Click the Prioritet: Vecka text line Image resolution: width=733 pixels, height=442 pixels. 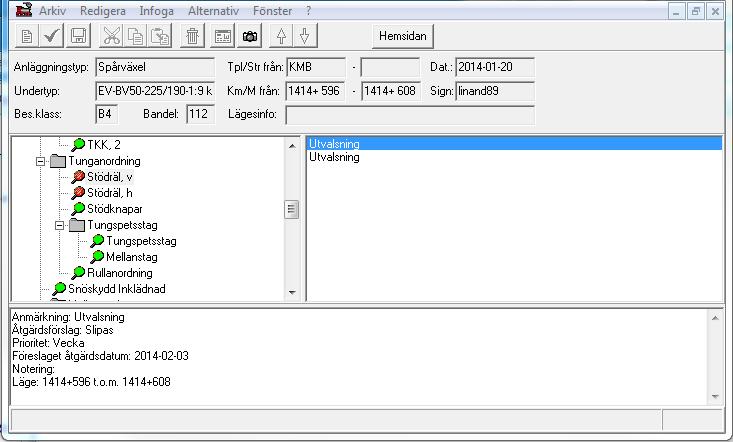48,343
